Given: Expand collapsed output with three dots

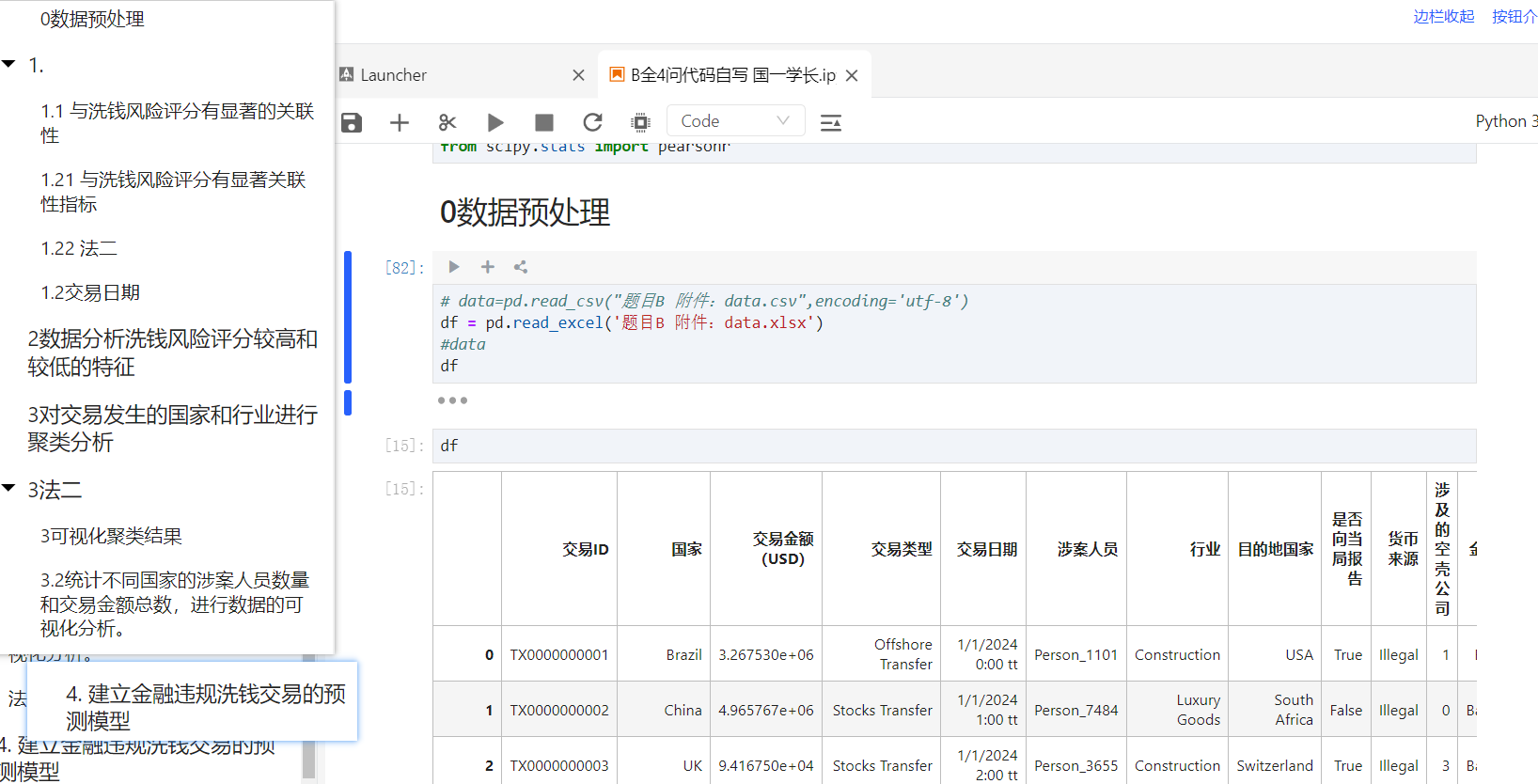Looking at the screenshot, I should point(452,400).
